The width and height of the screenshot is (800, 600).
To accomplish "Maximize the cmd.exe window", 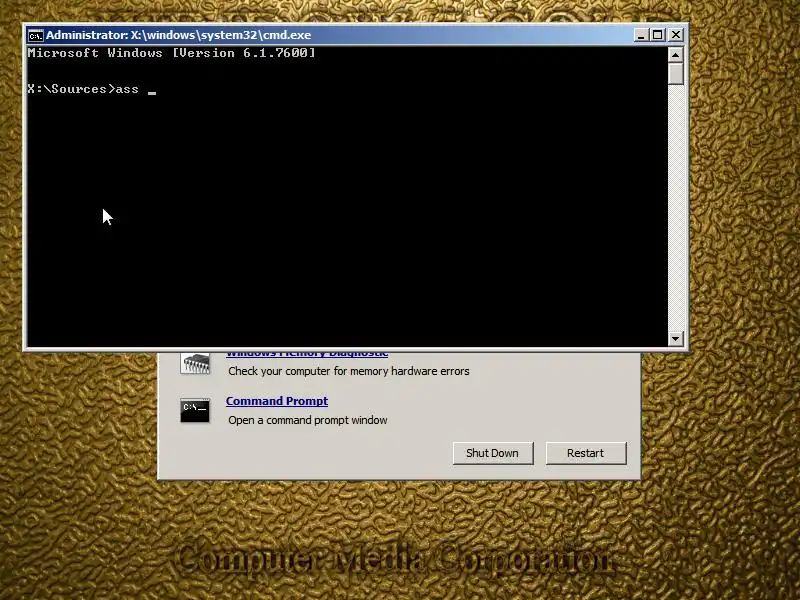I will [x=658, y=35].
